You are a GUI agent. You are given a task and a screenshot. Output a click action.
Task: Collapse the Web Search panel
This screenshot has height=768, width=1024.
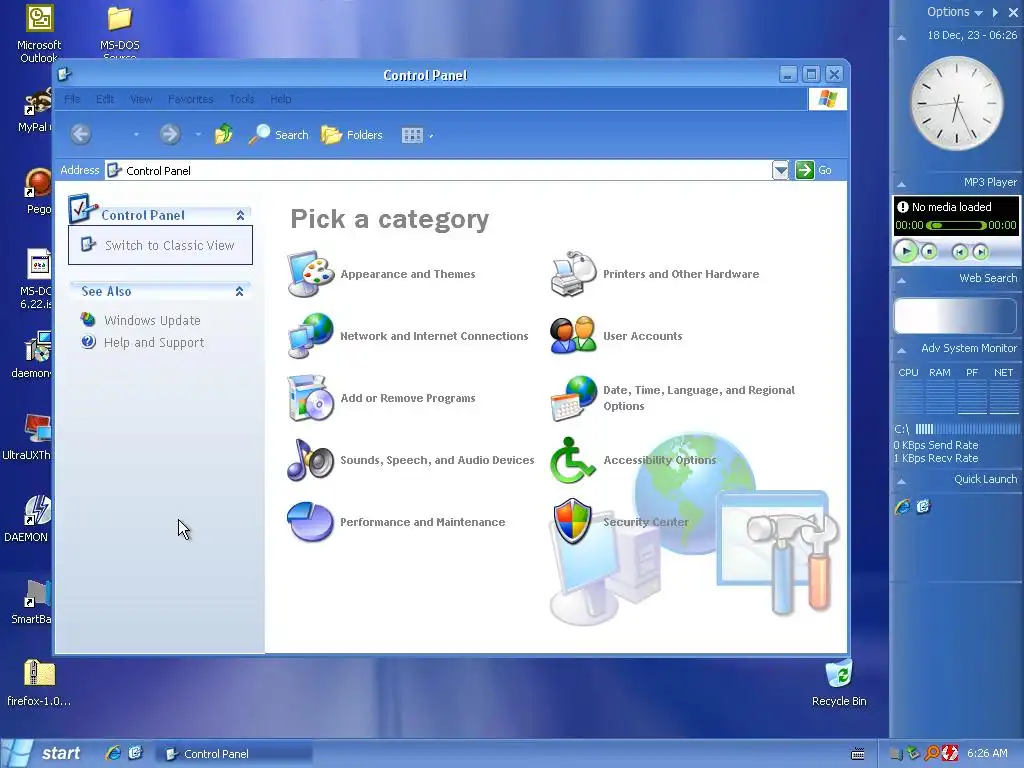click(x=902, y=280)
